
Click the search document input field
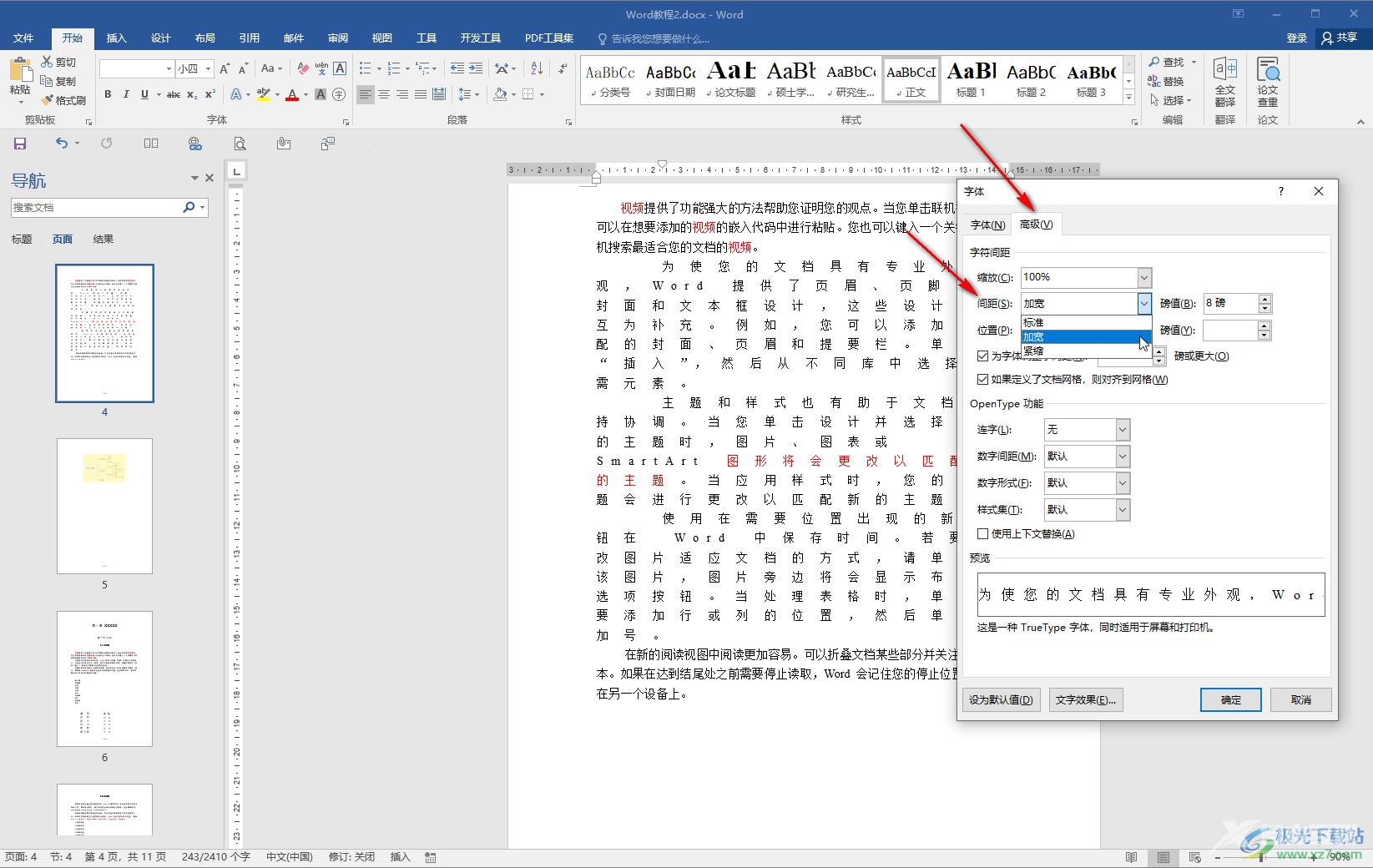96,208
